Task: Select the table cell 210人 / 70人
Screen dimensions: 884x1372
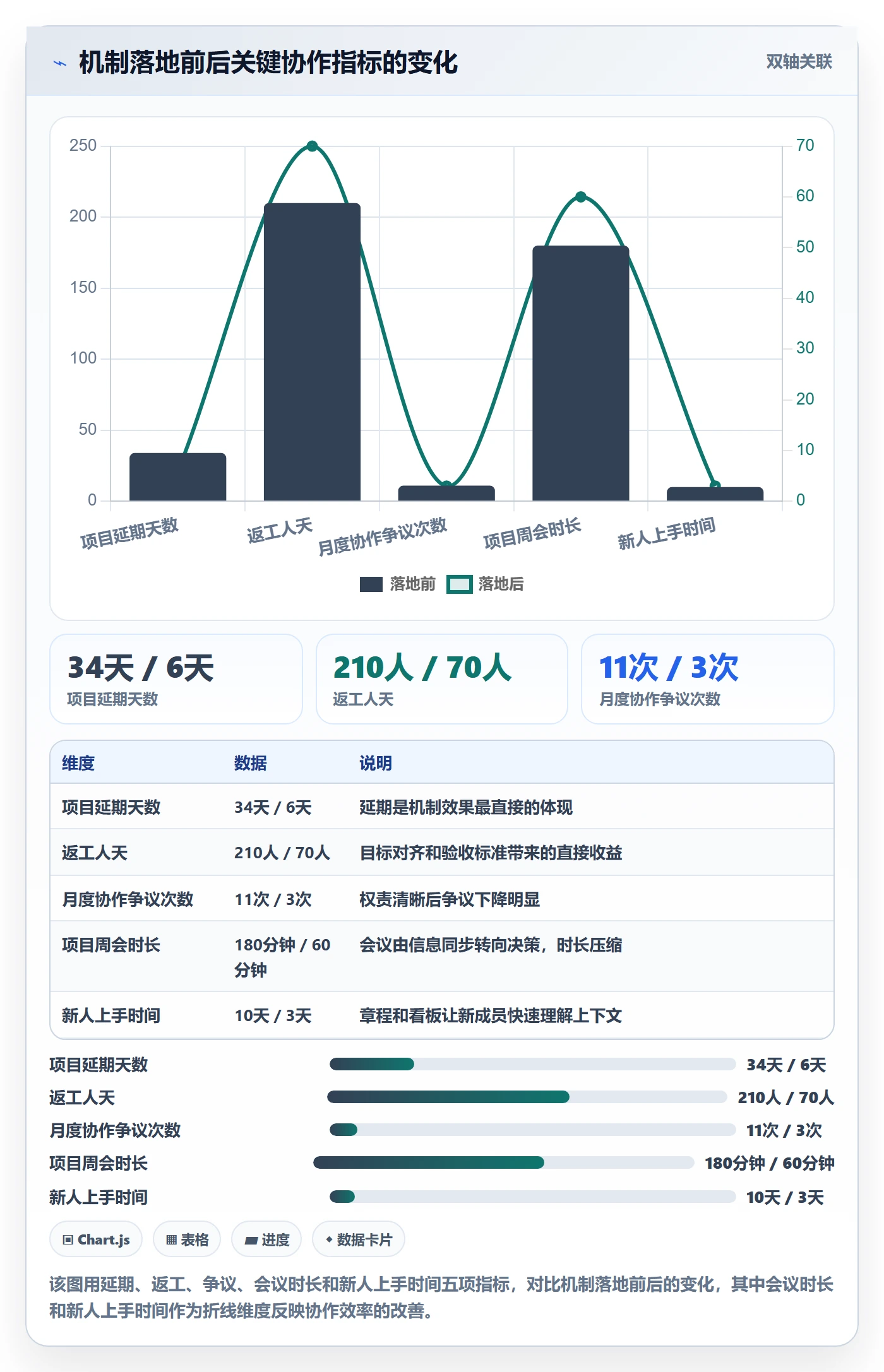Action: click(282, 853)
